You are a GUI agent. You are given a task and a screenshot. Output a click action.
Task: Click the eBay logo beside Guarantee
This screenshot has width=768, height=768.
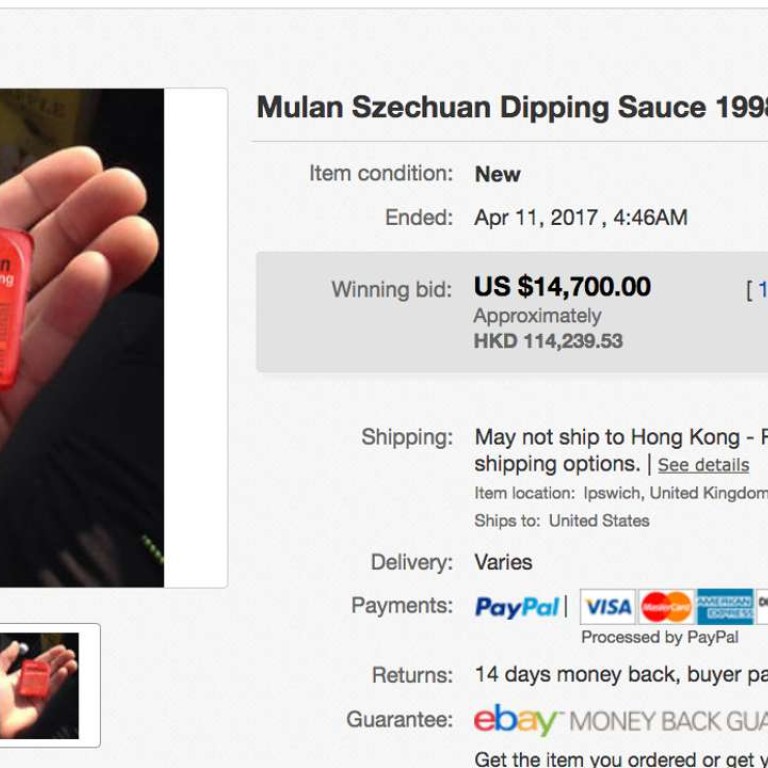[515, 720]
